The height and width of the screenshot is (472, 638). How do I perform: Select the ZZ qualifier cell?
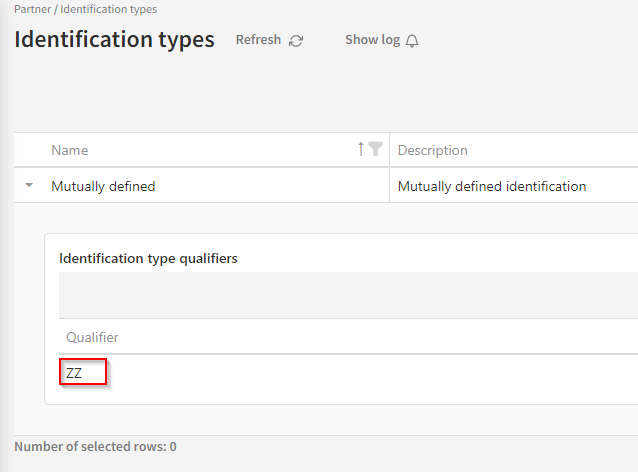pyautogui.click(x=75, y=373)
